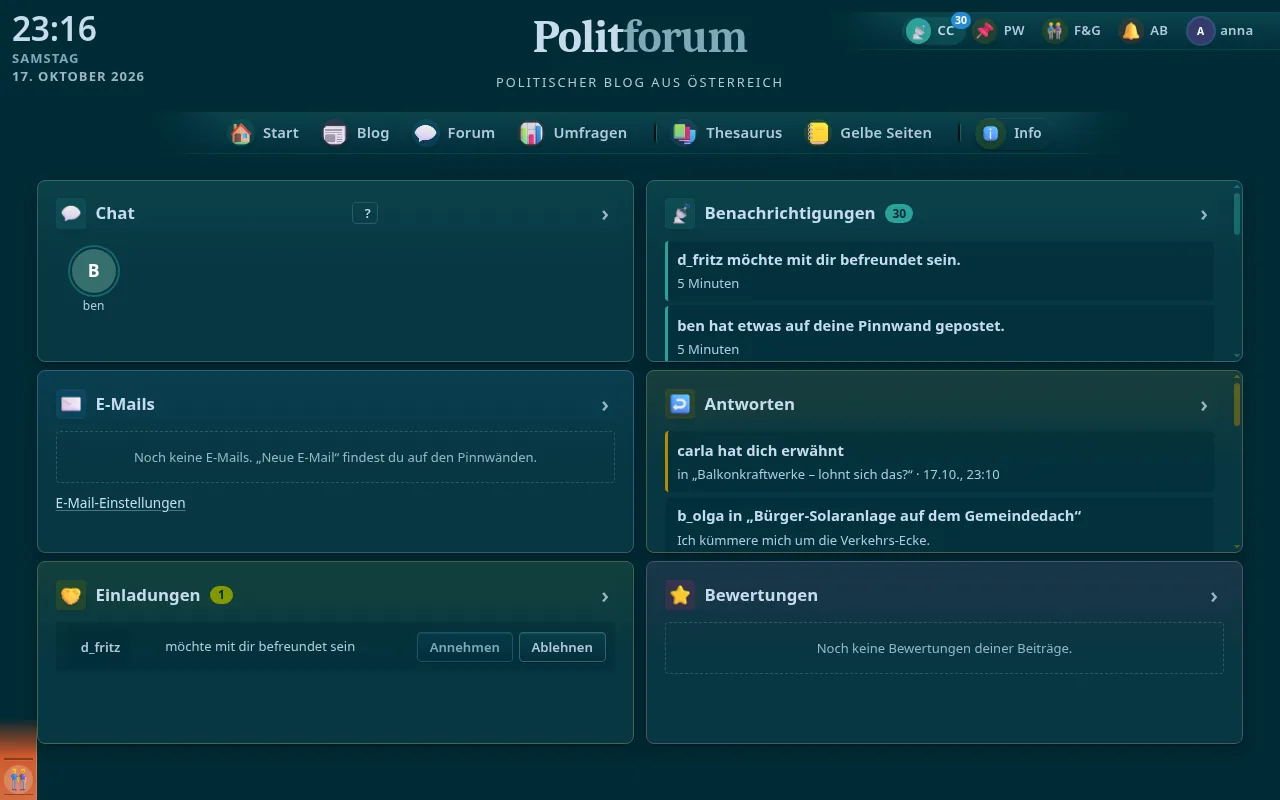Viewport: 1280px width, 800px height.
Task: Open anna's user avatar
Action: coord(1200,31)
